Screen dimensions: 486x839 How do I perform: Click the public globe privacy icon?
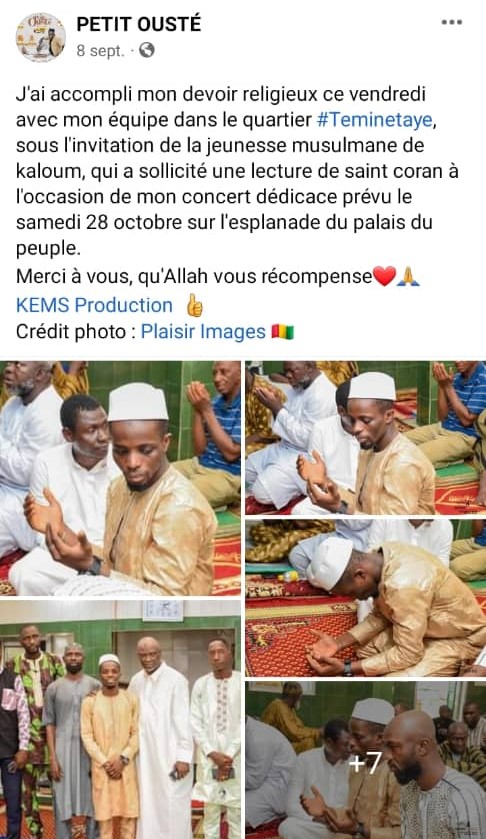pyautogui.click(x=146, y=50)
